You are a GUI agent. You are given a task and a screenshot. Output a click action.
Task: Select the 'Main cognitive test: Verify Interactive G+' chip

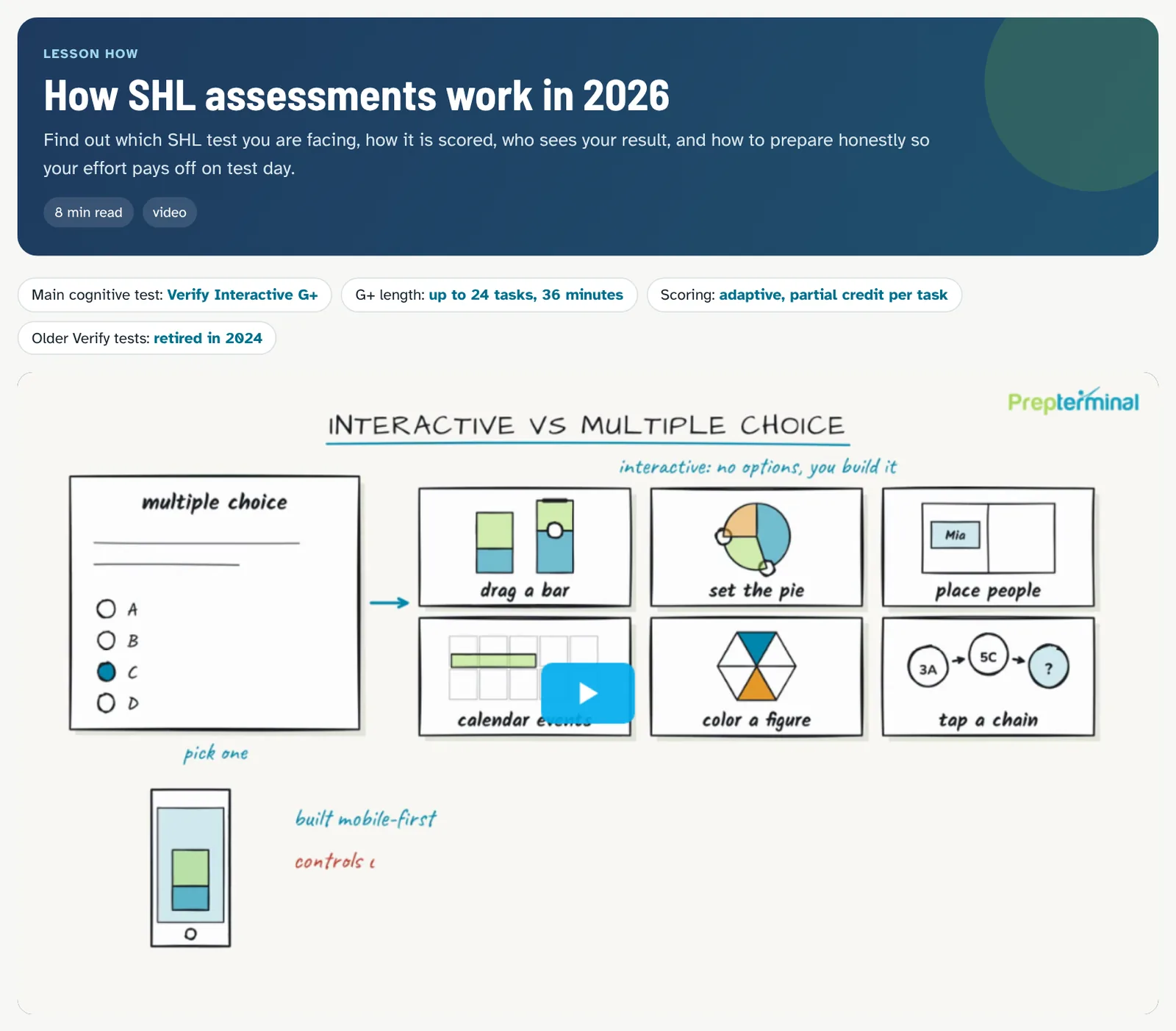175,295
